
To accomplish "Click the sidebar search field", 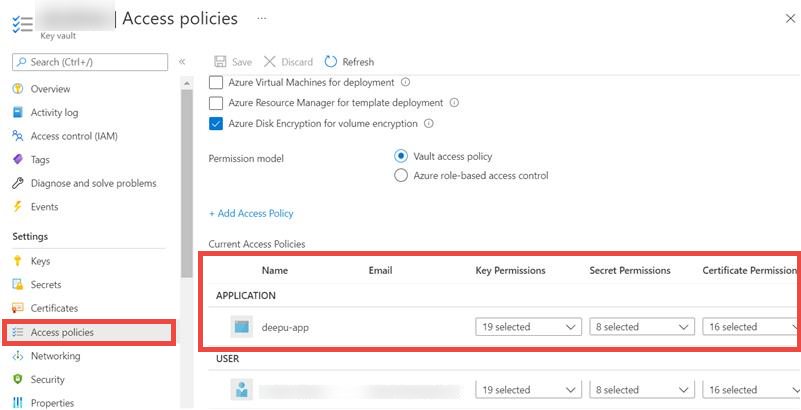I will point(90,62).
